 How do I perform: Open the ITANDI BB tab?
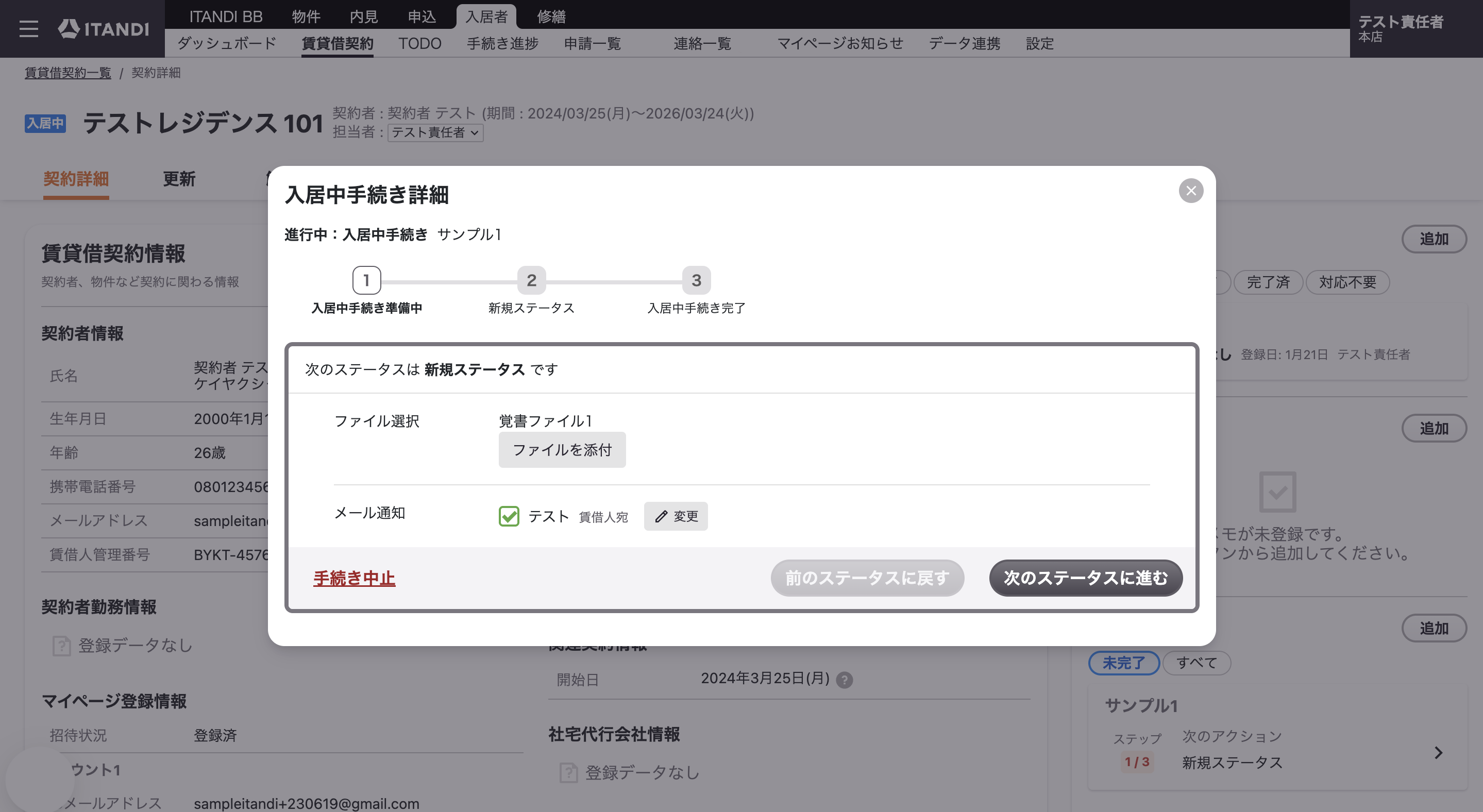coord(226,16)
